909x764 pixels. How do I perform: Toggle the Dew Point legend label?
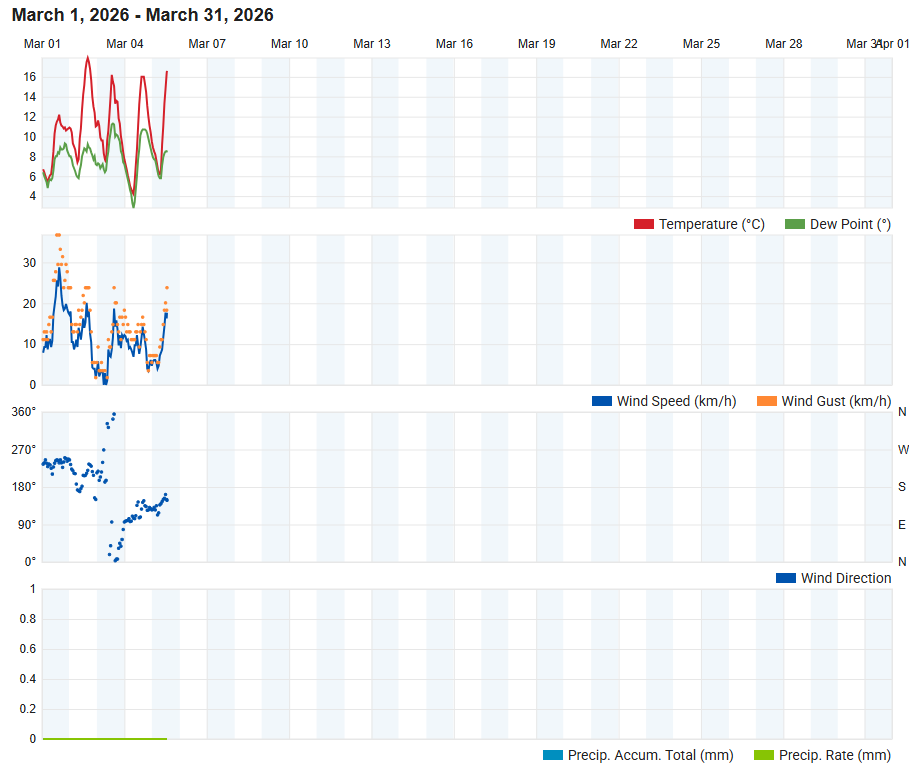pos(850,224)
